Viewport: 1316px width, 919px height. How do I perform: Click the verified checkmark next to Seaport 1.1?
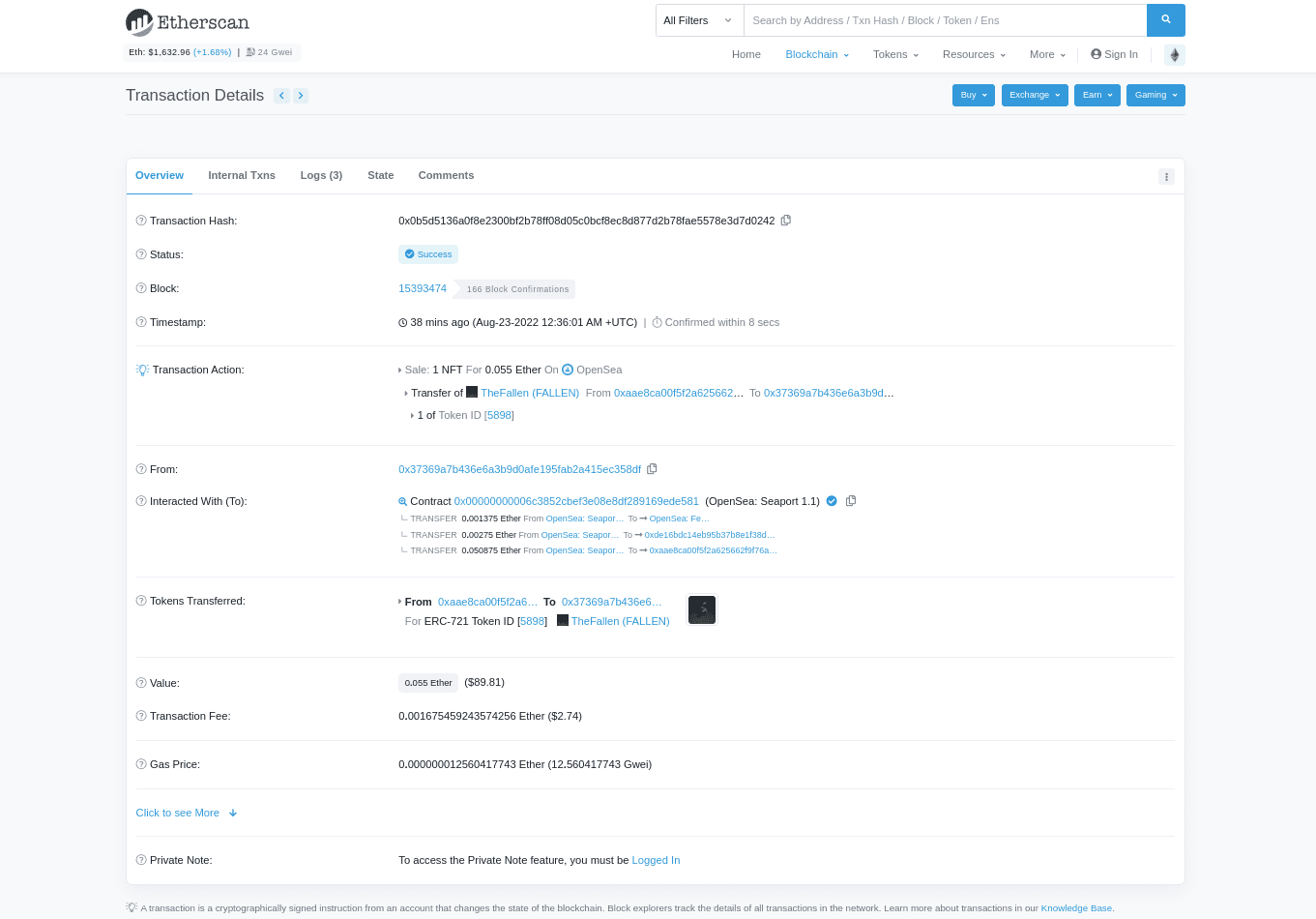[x=832, y=501]
